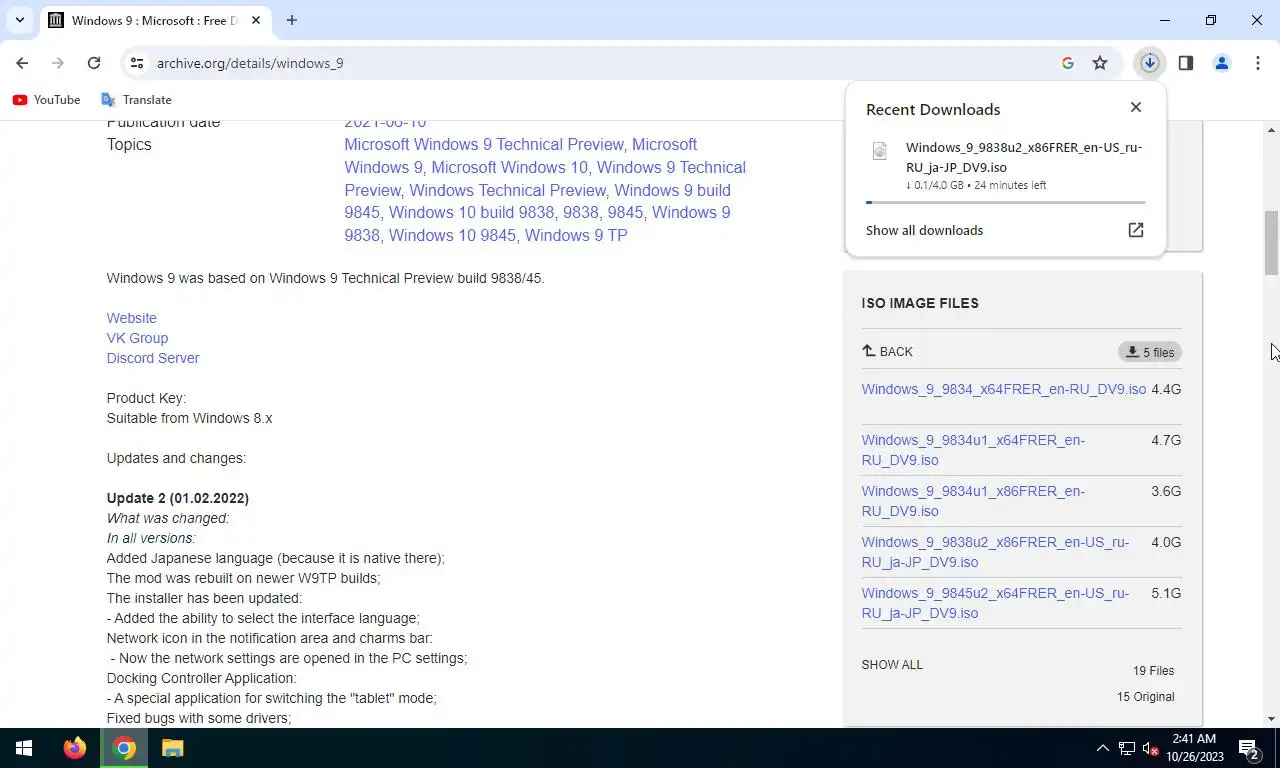Reload the archive.org page
The height and width of the screenshot is (768, 1280).
click(x=94, y=63)
